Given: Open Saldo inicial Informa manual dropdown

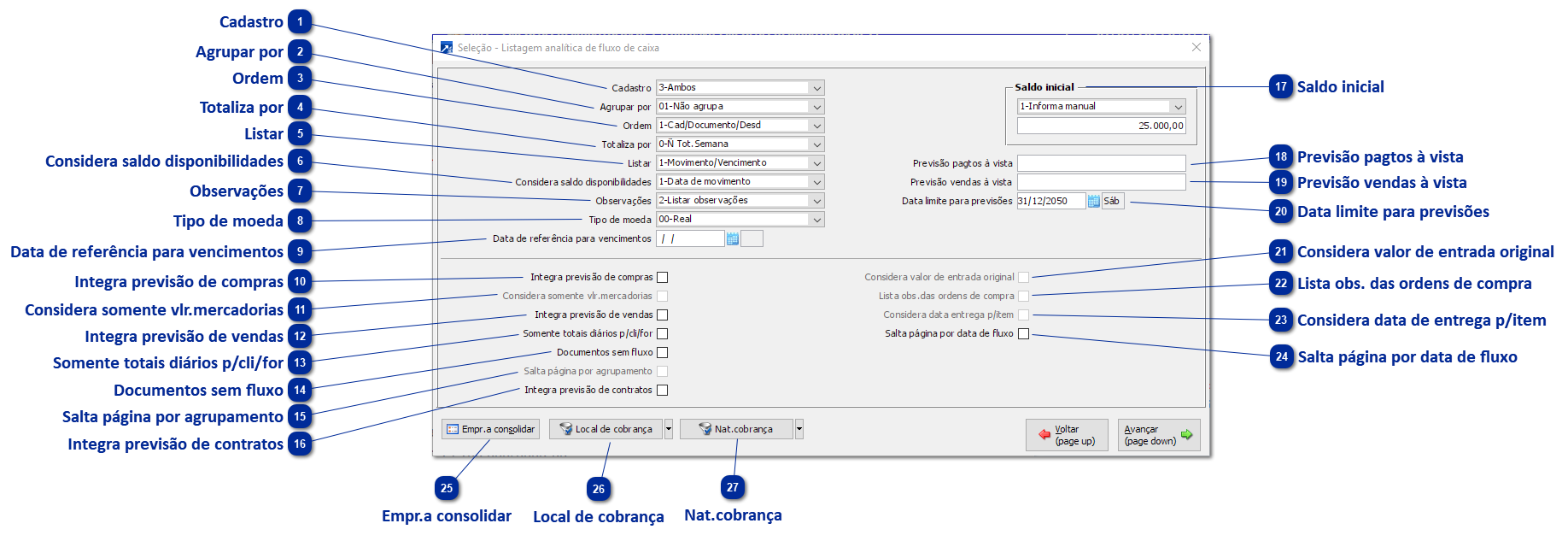Looking at the screenshot, I should [1179, 107].
